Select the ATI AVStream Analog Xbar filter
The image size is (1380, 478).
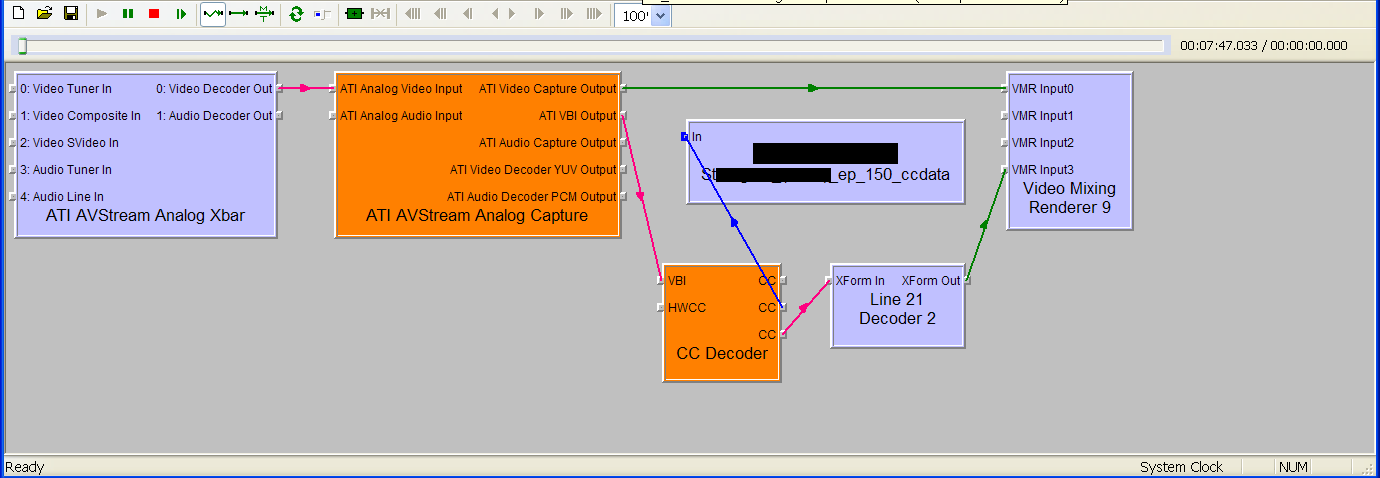pyautogui.click(x=145, y=155)
